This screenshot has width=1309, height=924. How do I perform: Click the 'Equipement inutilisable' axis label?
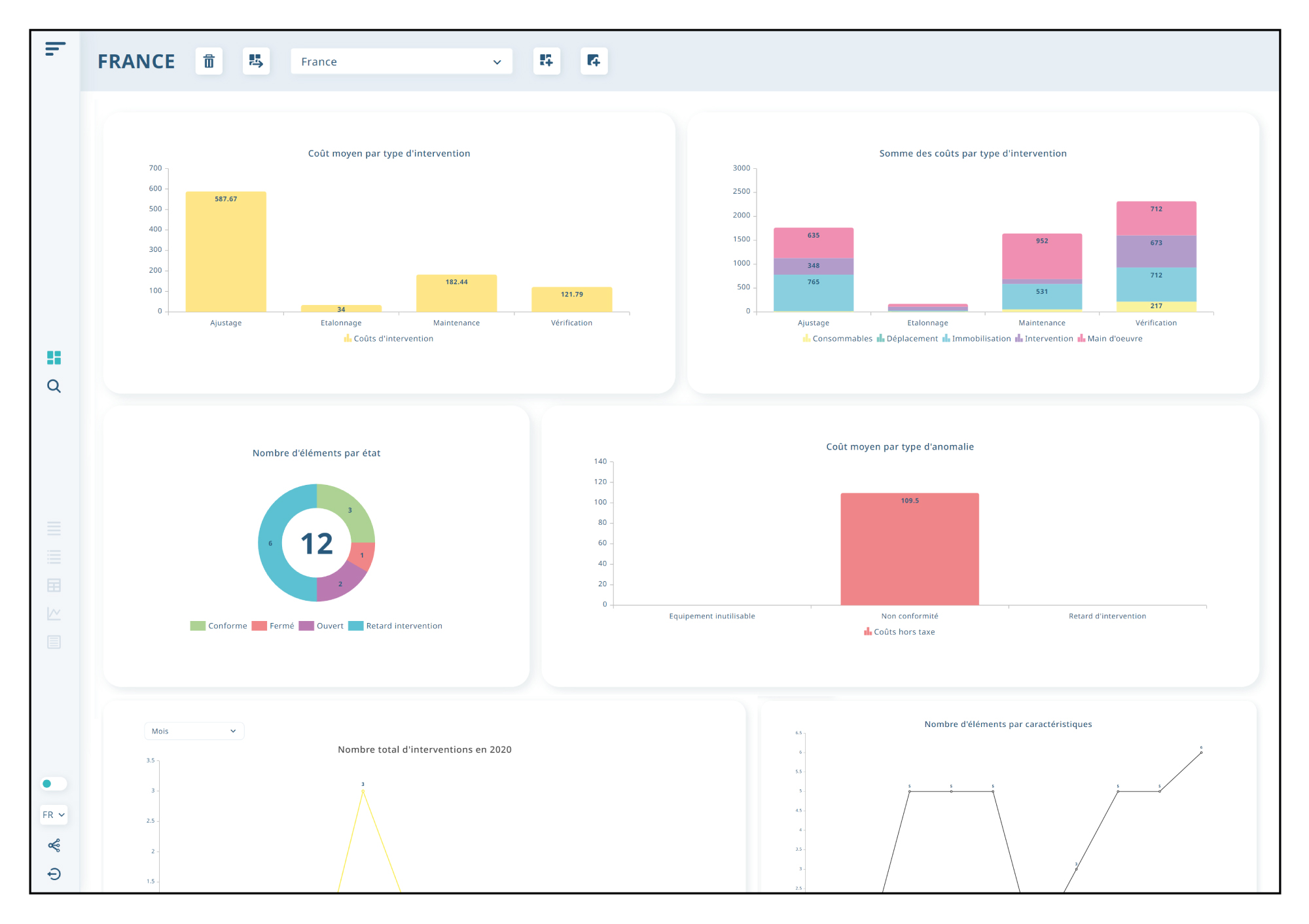pos(712,616)
